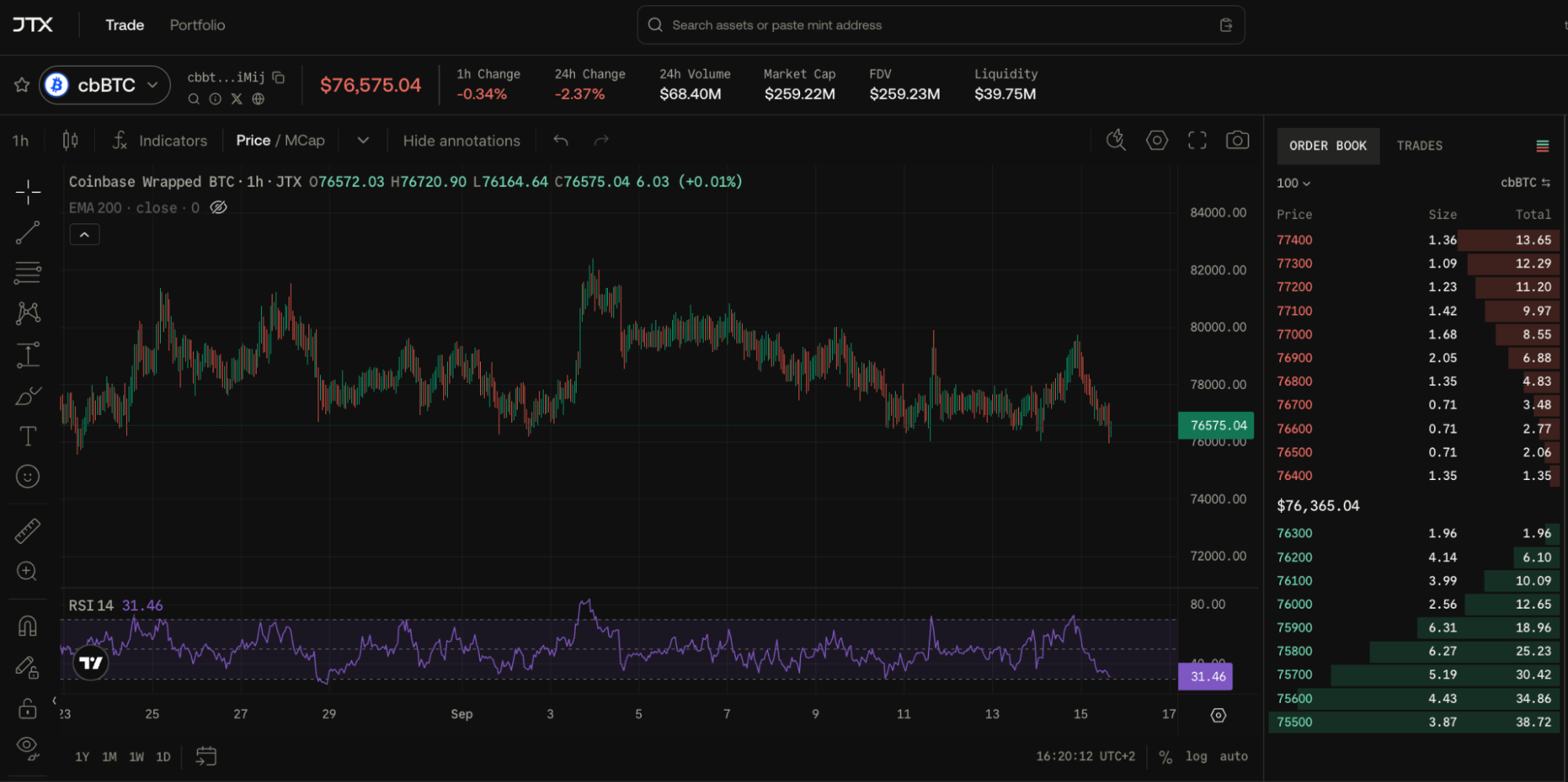
Task: Switch to the TRADES tab
Action: [1420, 146]
